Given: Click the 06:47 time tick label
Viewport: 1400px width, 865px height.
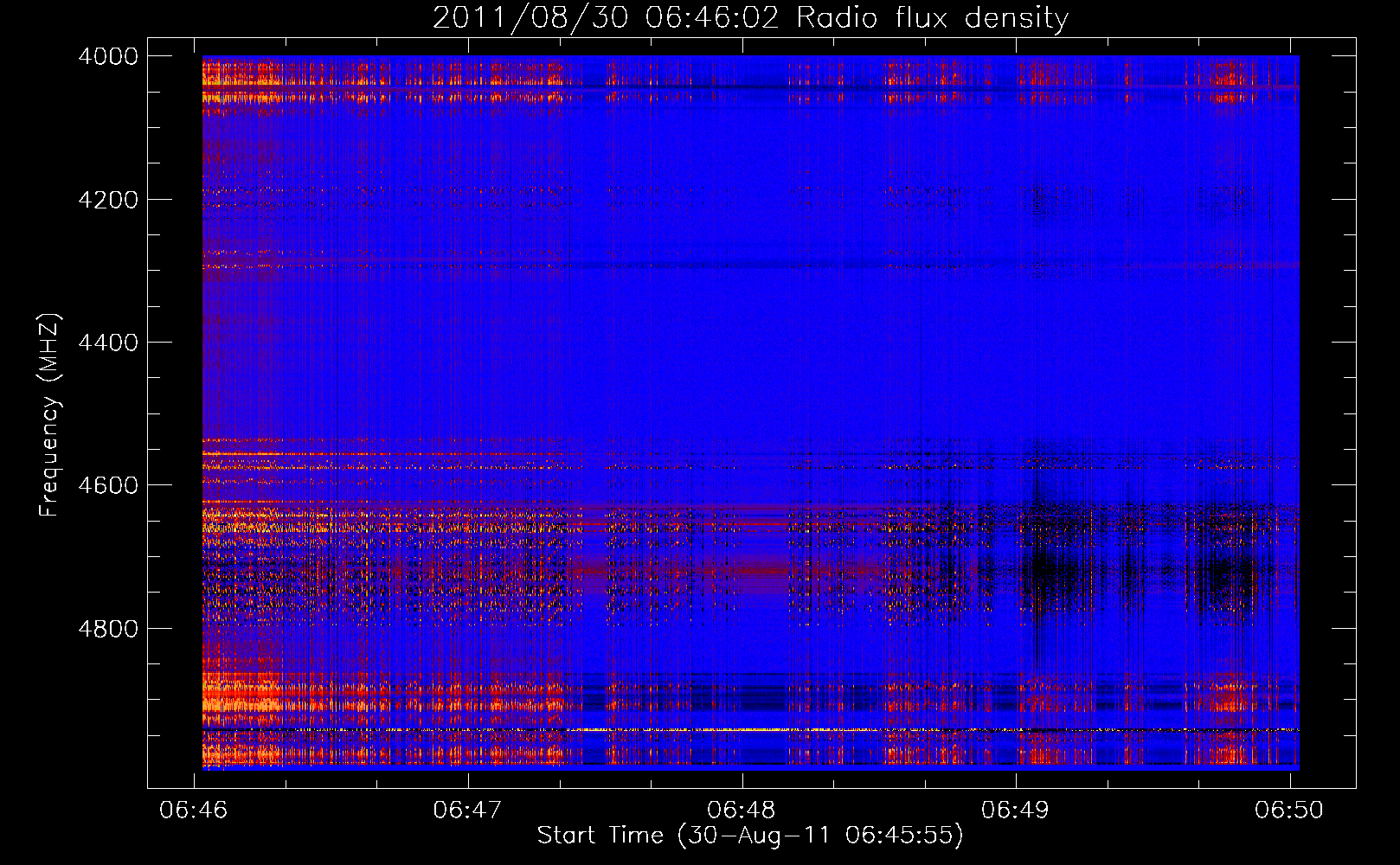Looking at the screenshot, I should coord(468,810).
